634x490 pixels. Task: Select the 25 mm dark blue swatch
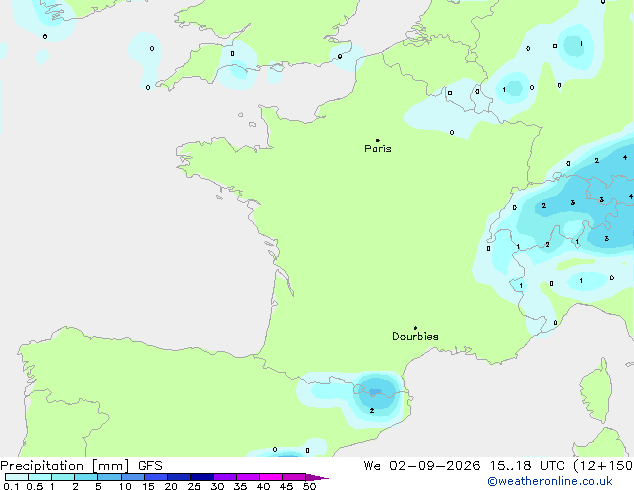[202, 477]
